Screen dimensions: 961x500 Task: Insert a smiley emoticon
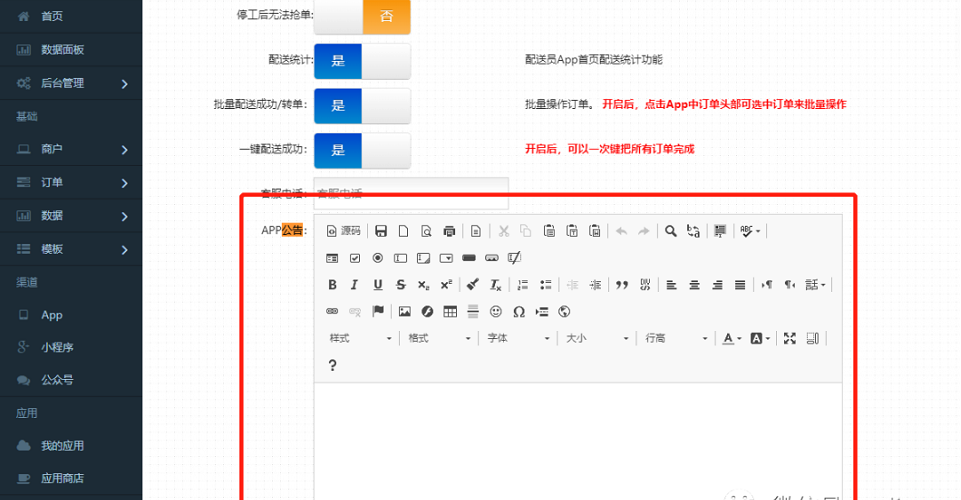pos(496,312)
